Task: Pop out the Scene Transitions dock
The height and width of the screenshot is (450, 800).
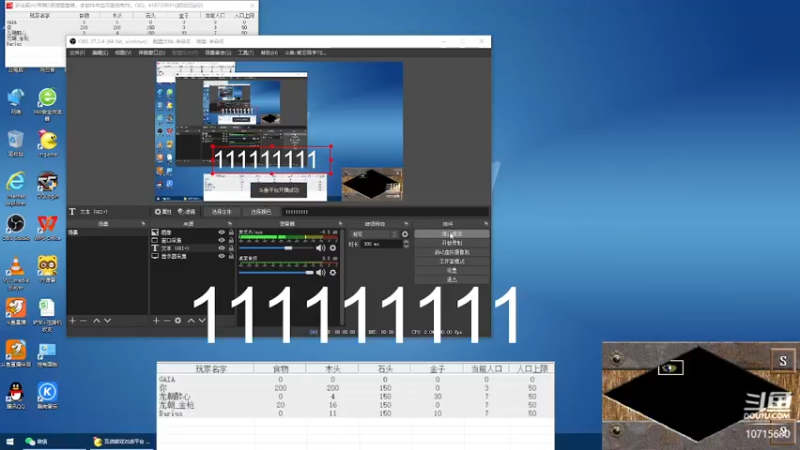Action: point(406,224)
